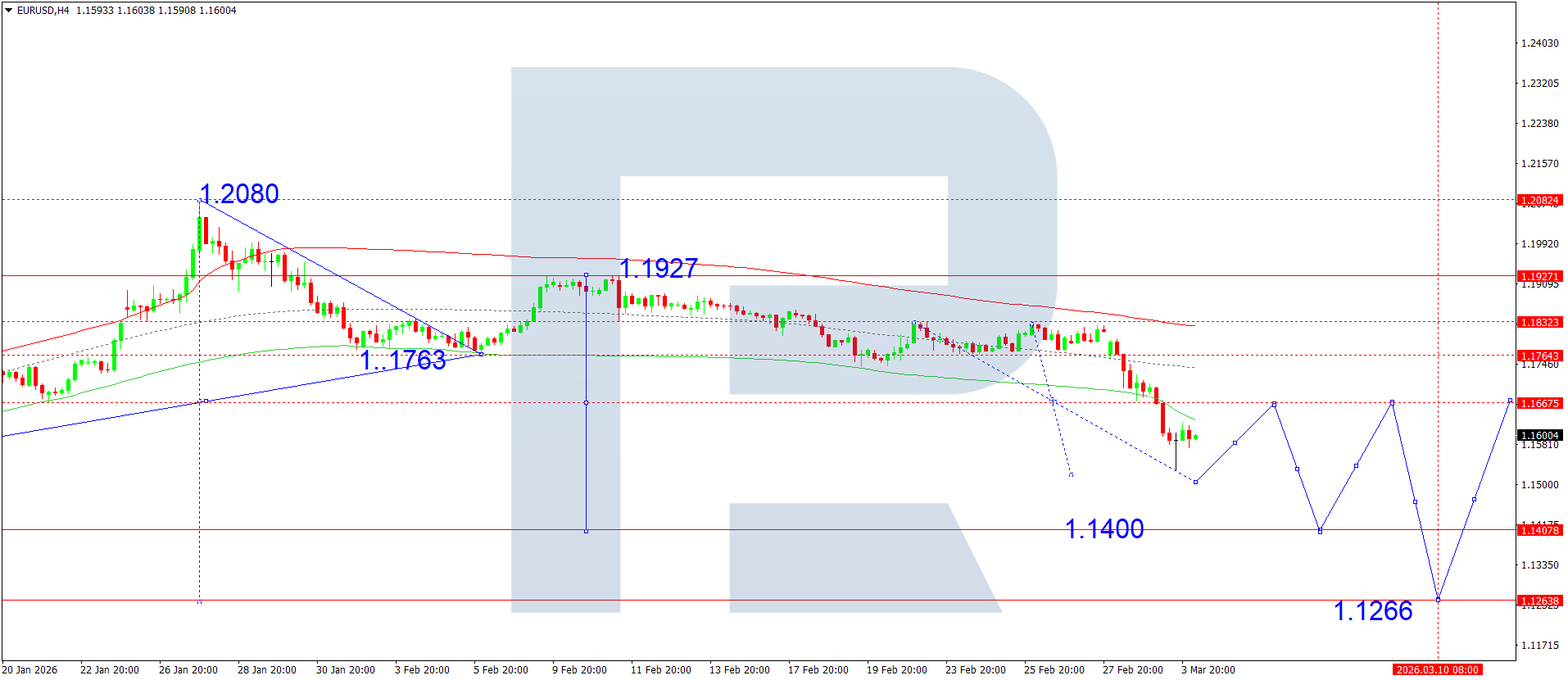Click the 1.1266 target text label
Image resolution: width=1568 pixels, height=680 pixels.
click(1373, 611)
